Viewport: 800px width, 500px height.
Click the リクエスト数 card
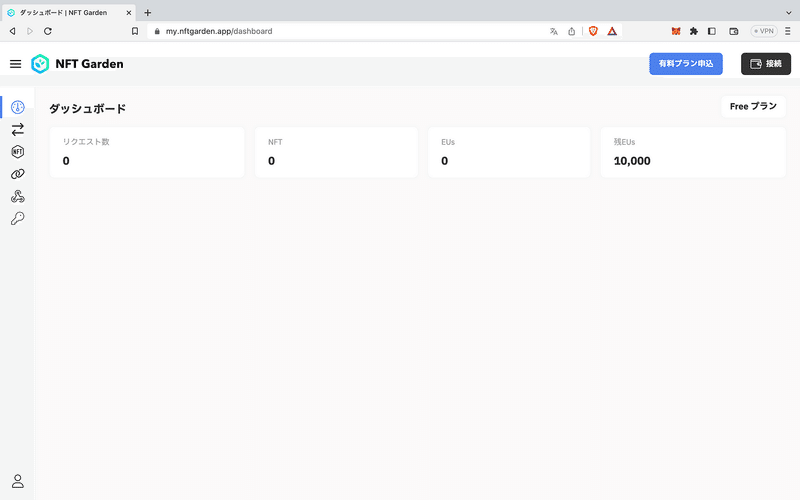[147, 152]
